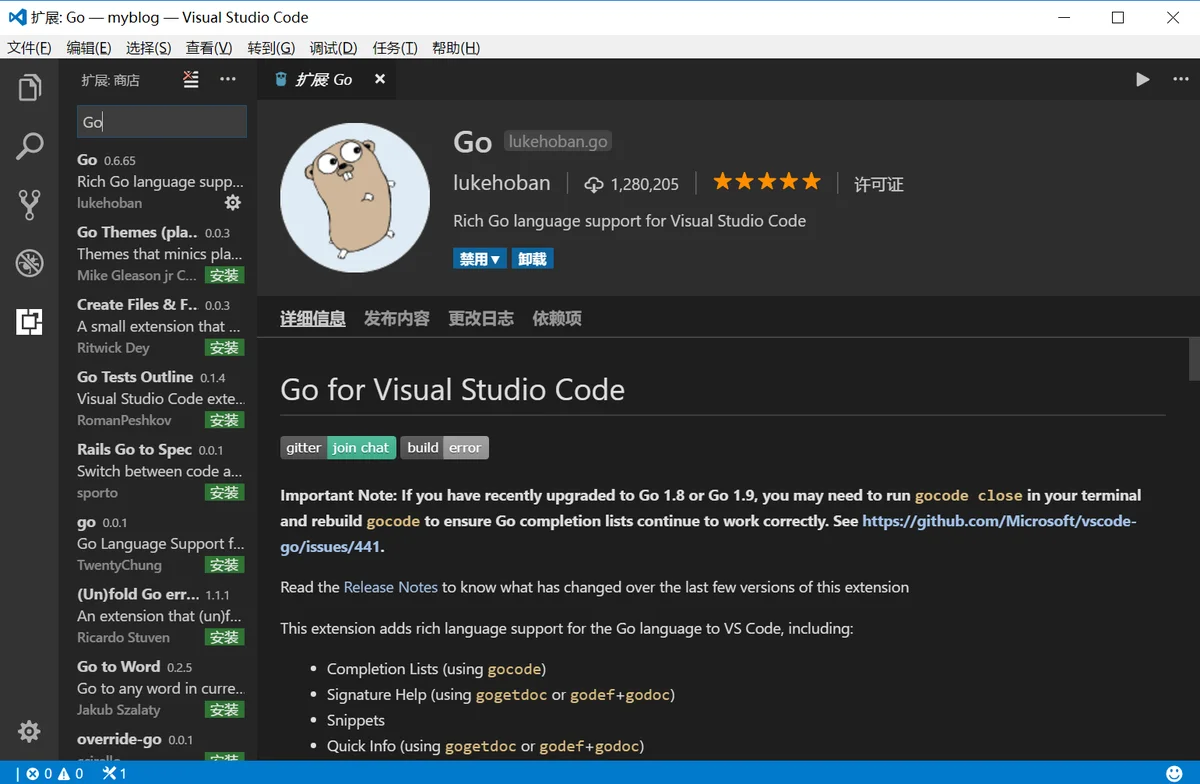Switch to the 详细信息 tab
Viewport: 1200px width, 784px height.
[x=313, y=319]
